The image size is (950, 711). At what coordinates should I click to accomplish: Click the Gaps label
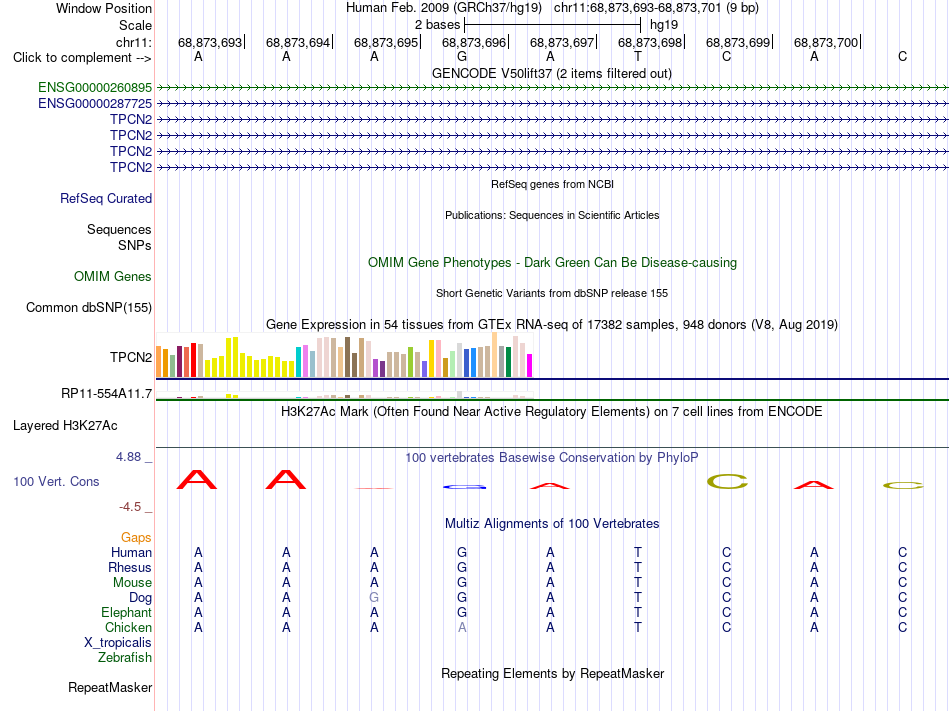coord(136,537)
